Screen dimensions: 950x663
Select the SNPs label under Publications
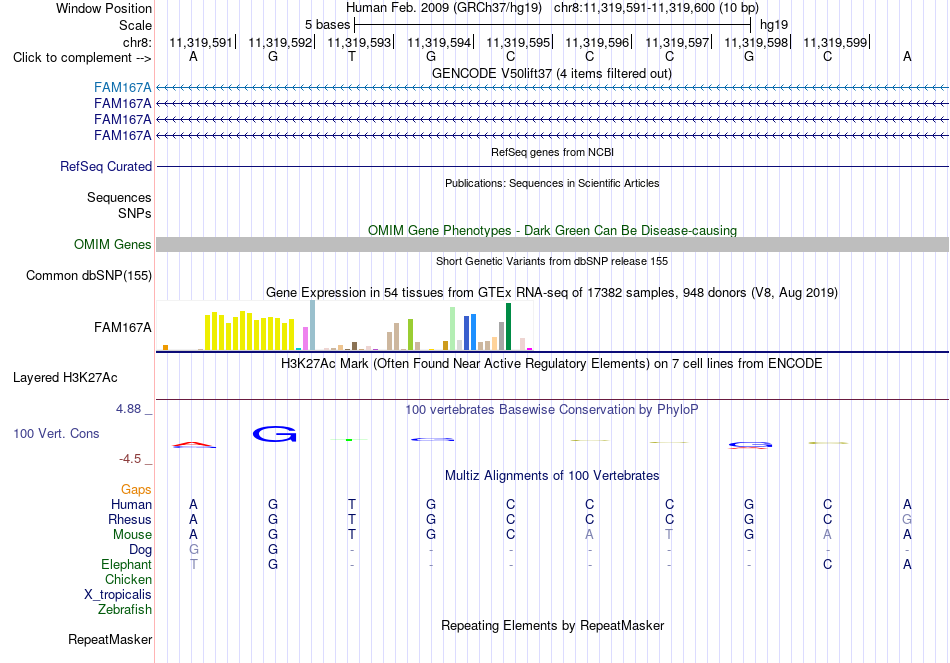click(135, 213)
